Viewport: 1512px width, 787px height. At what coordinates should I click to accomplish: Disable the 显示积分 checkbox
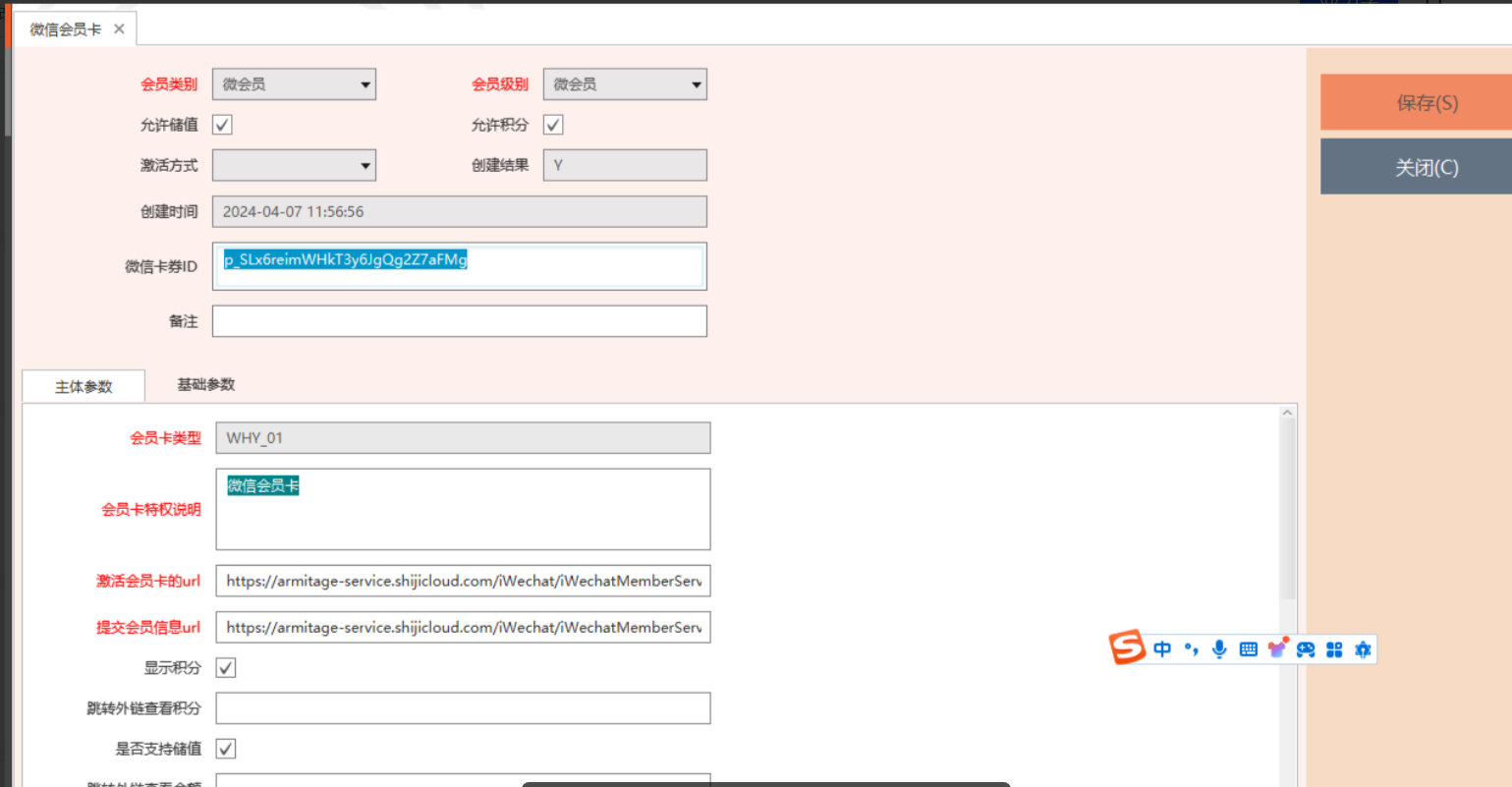(x=226, y=668)
